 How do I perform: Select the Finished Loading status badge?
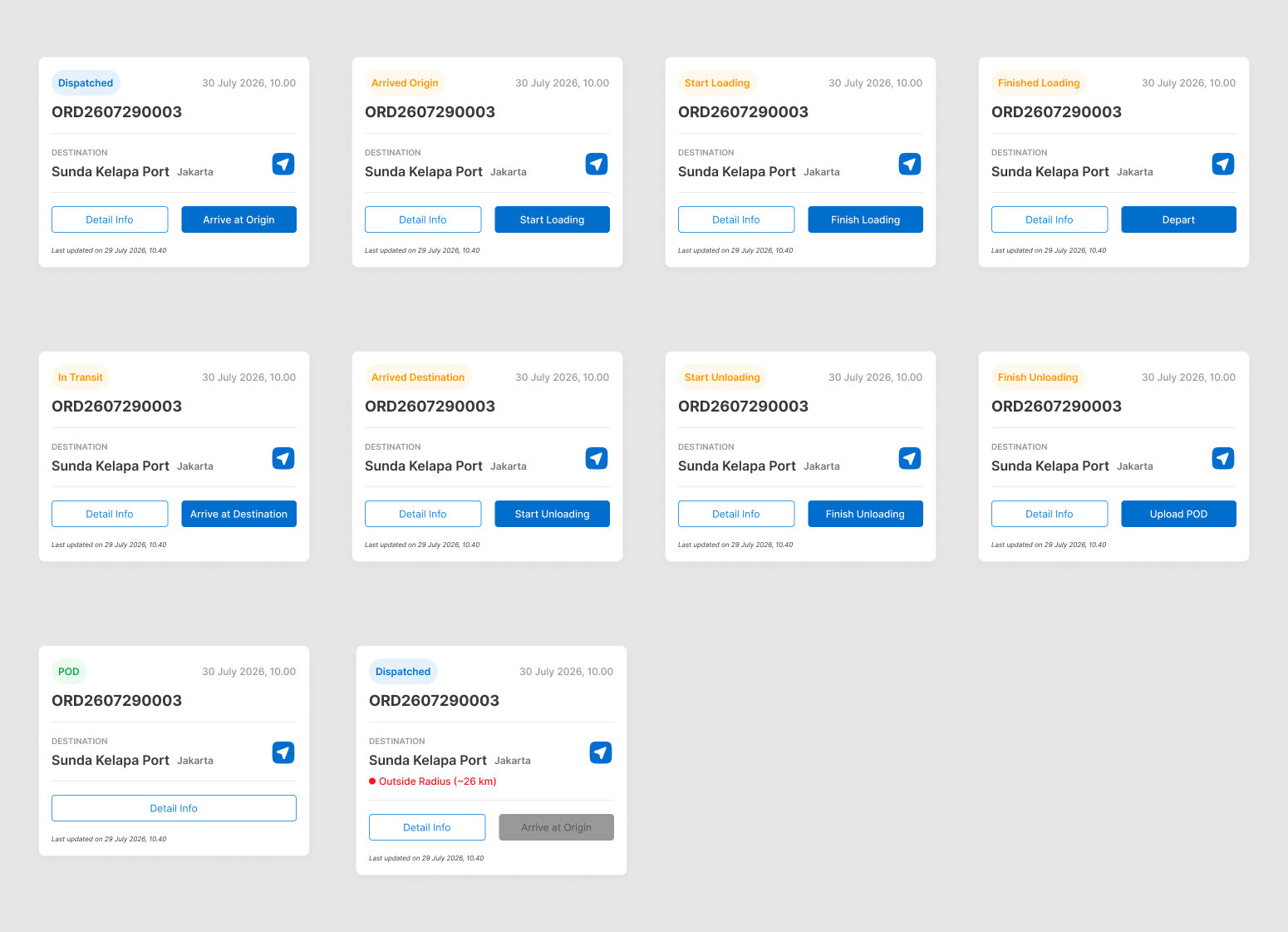(1039, 83)
